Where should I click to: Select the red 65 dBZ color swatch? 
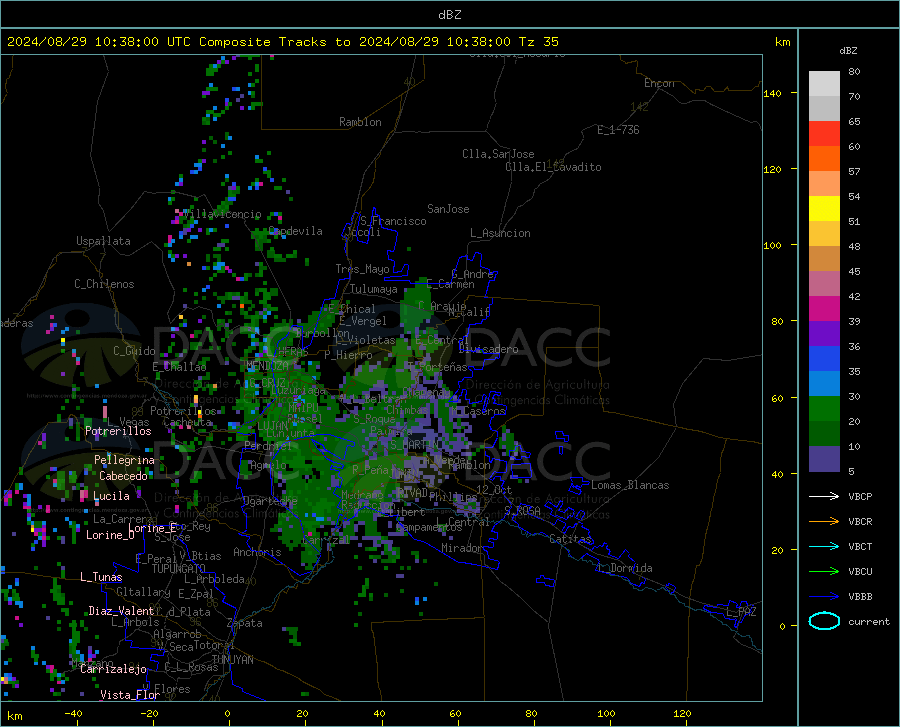tap(824, 134)
